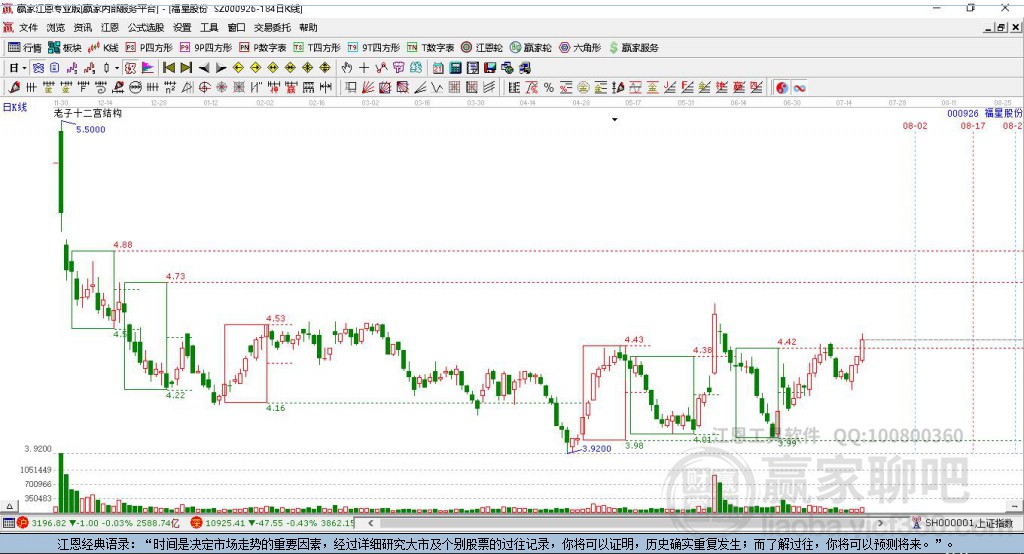Open the 设置 menu

click(182, 27)
